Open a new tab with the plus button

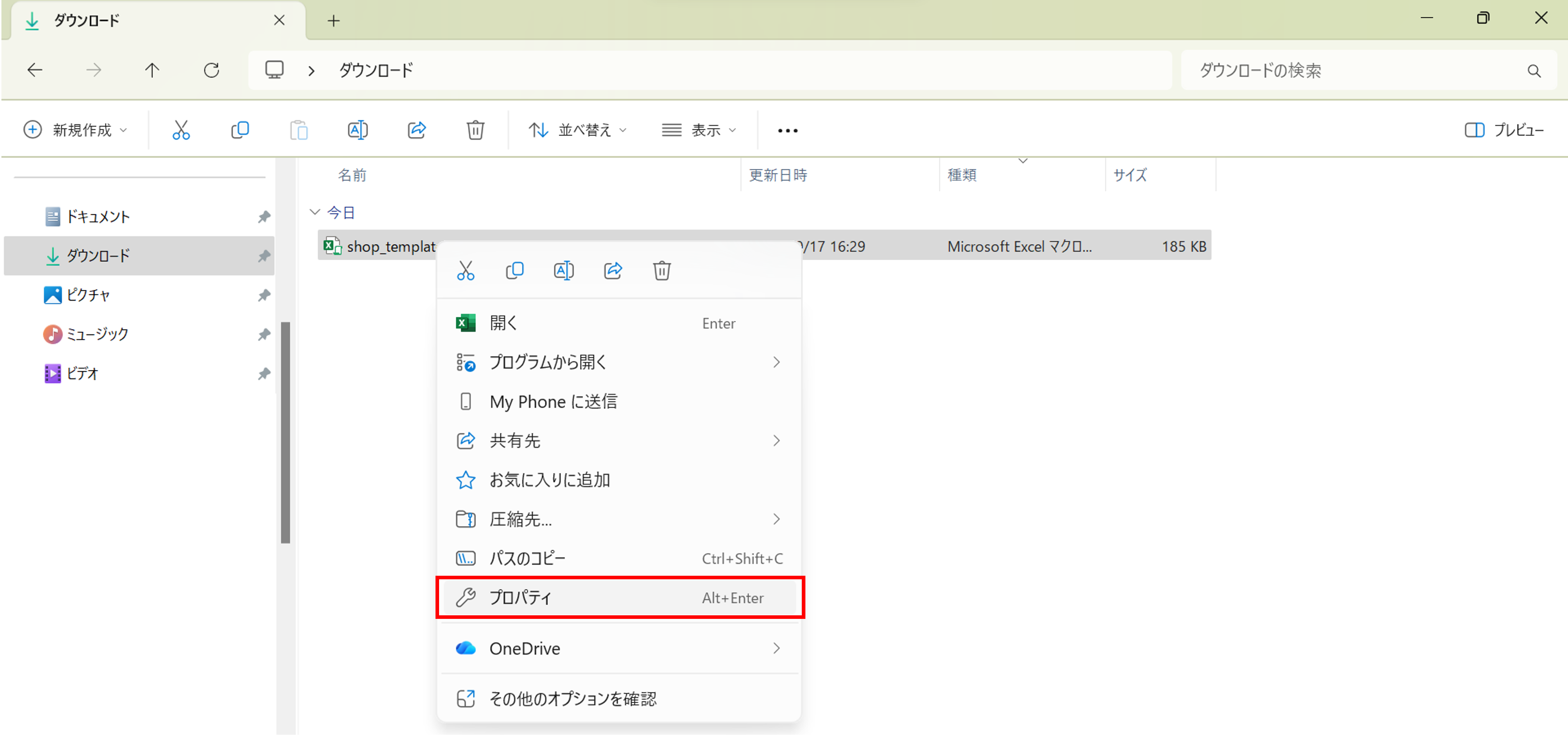(x=334, y=21)
